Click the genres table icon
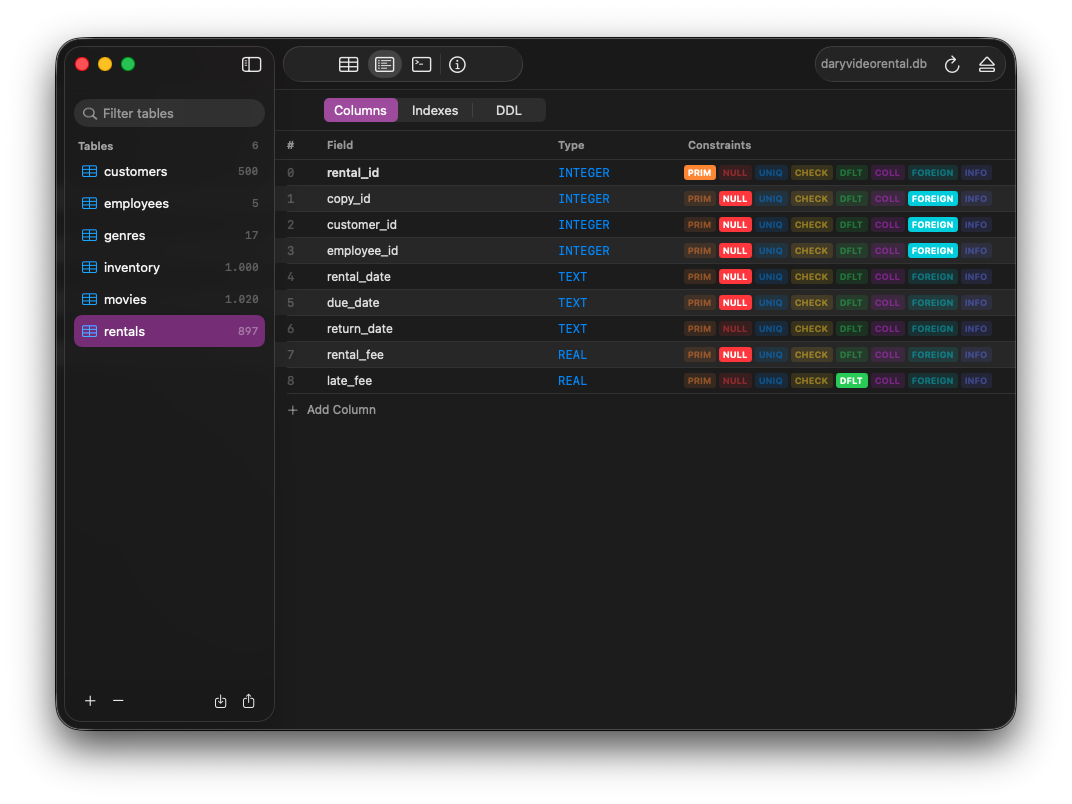 coord(90,235)
